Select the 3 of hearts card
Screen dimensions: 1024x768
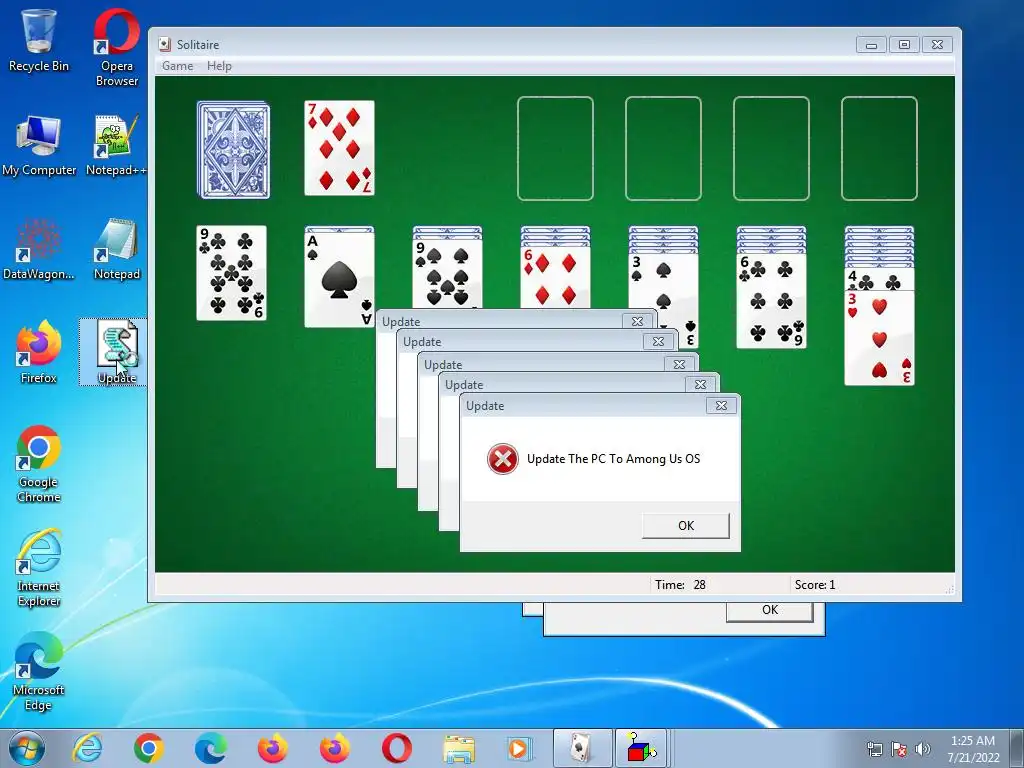pos(880,338)
